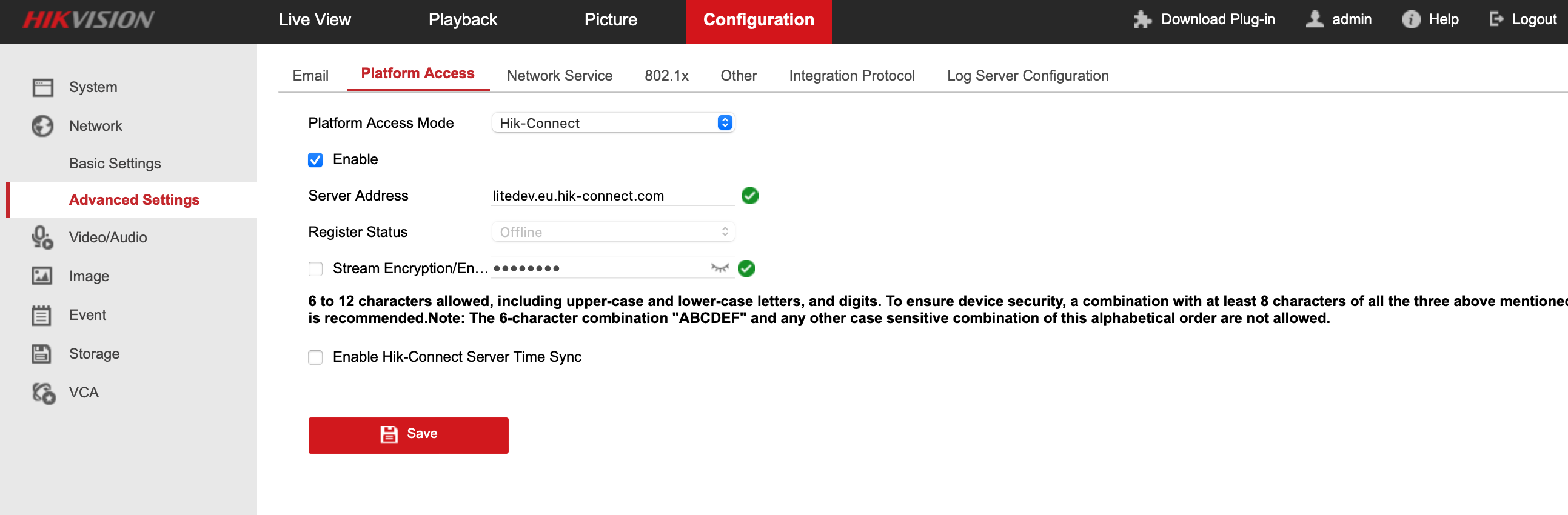
Task: Click the System sidebar icon
Action: pos(42,88)
